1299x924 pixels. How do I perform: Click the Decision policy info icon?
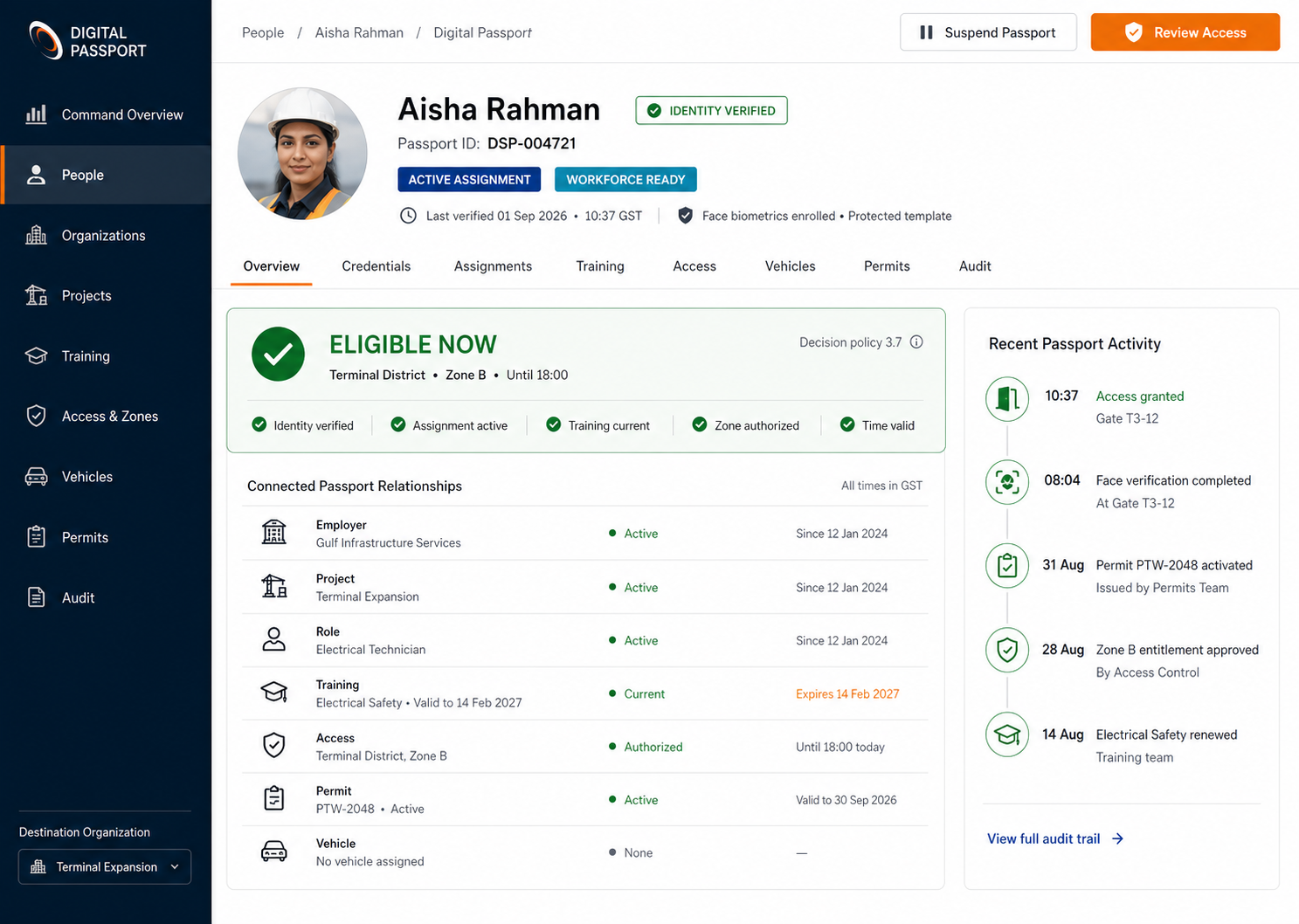point(916,342)
